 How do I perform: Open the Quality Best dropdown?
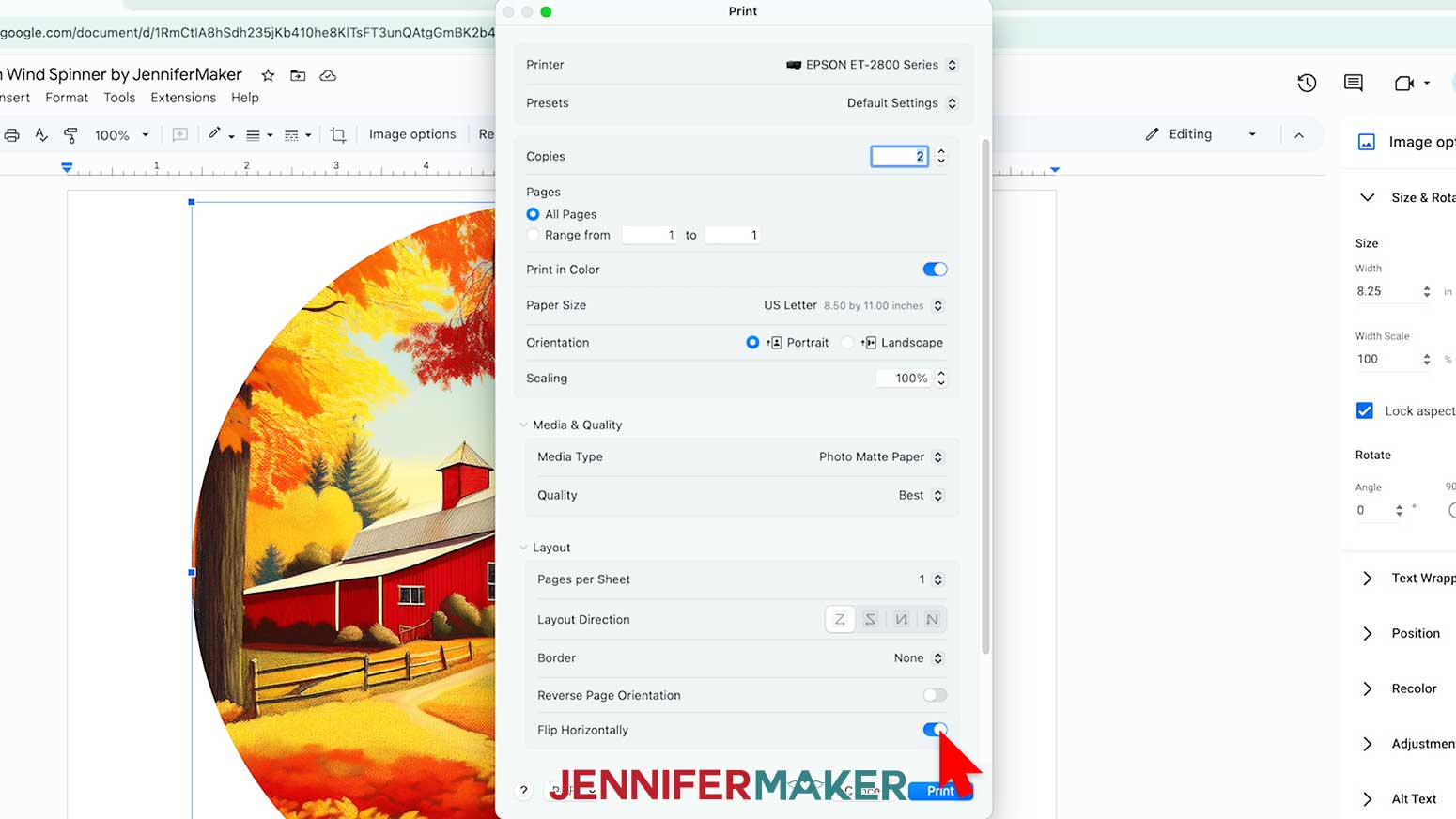coord(921,495)
